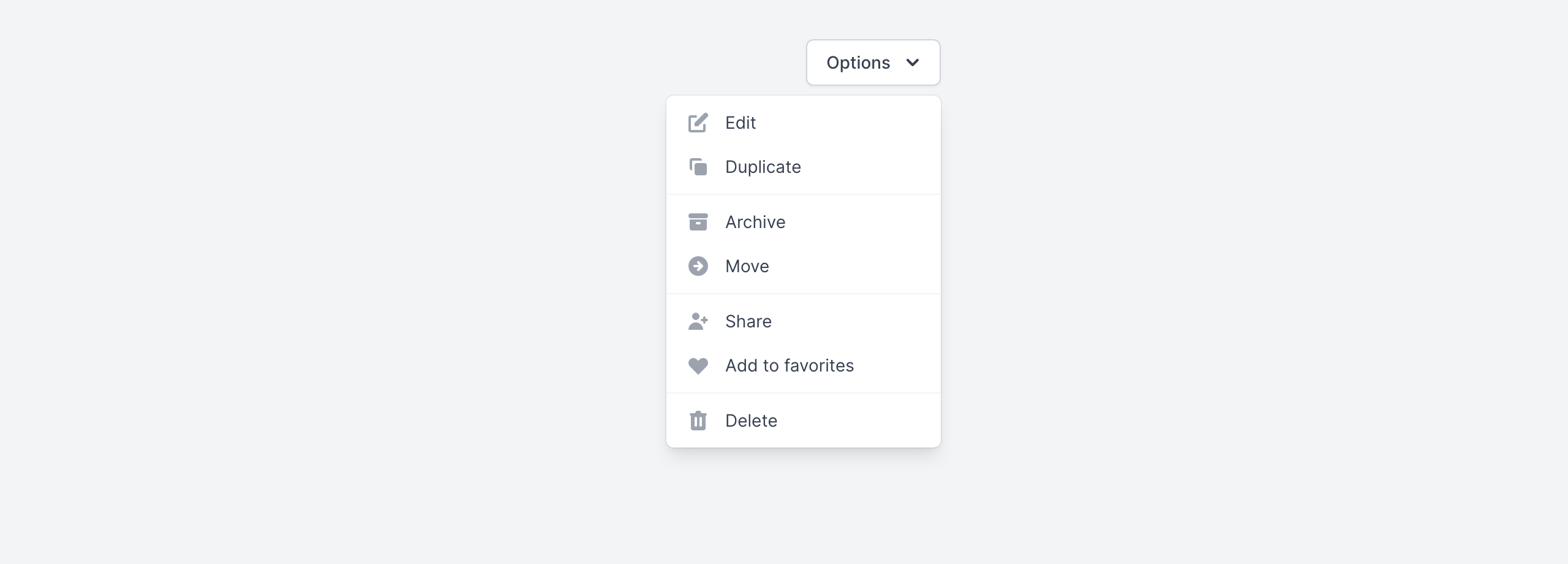Click the divider line below Duplicate

pyautogui.click(x=803, y=194)
